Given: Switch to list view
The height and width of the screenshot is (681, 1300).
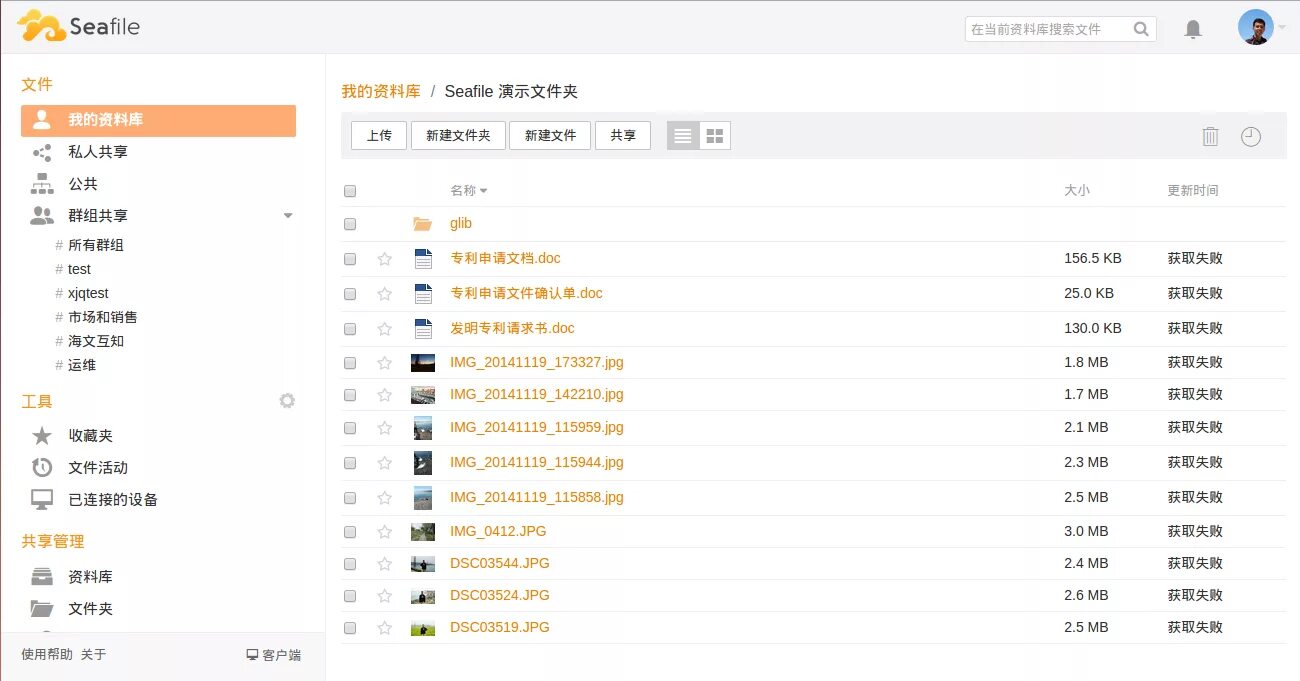Looking at the screenshot, I should pyautogui.click(x=683, y=136).
